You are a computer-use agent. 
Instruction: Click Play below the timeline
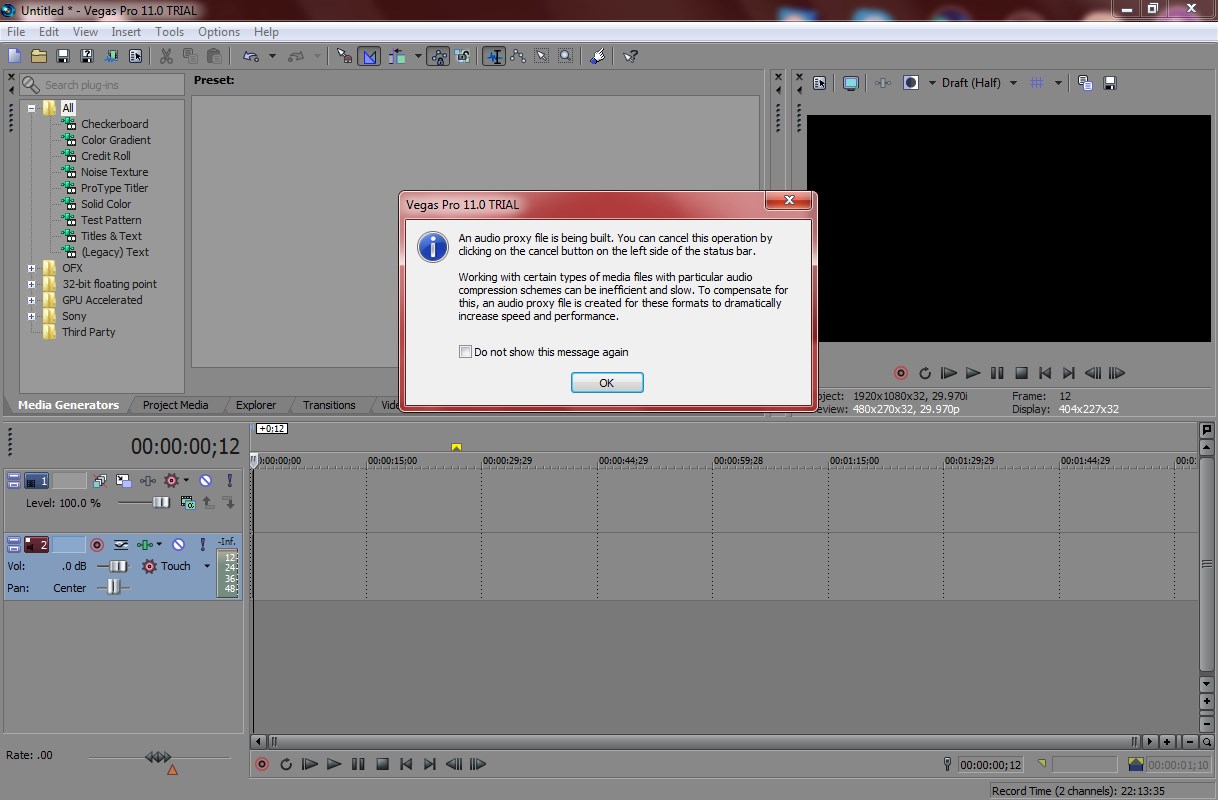[x=334, y=764]
